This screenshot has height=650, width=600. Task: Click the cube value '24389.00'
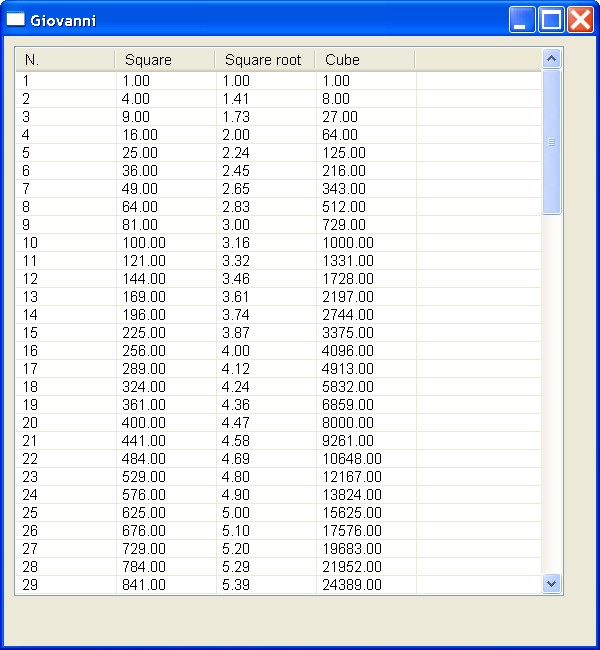point(352,585)
